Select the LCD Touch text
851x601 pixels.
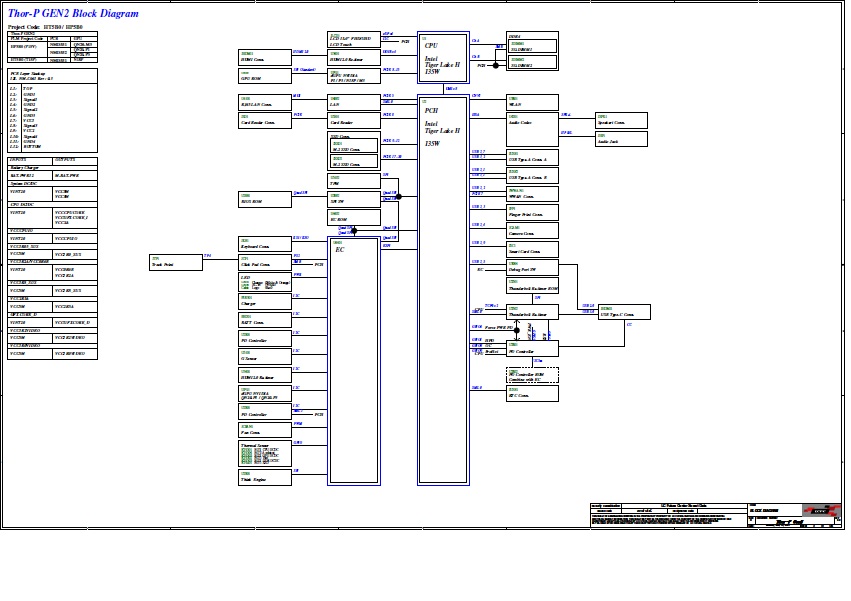pos(341,45)
